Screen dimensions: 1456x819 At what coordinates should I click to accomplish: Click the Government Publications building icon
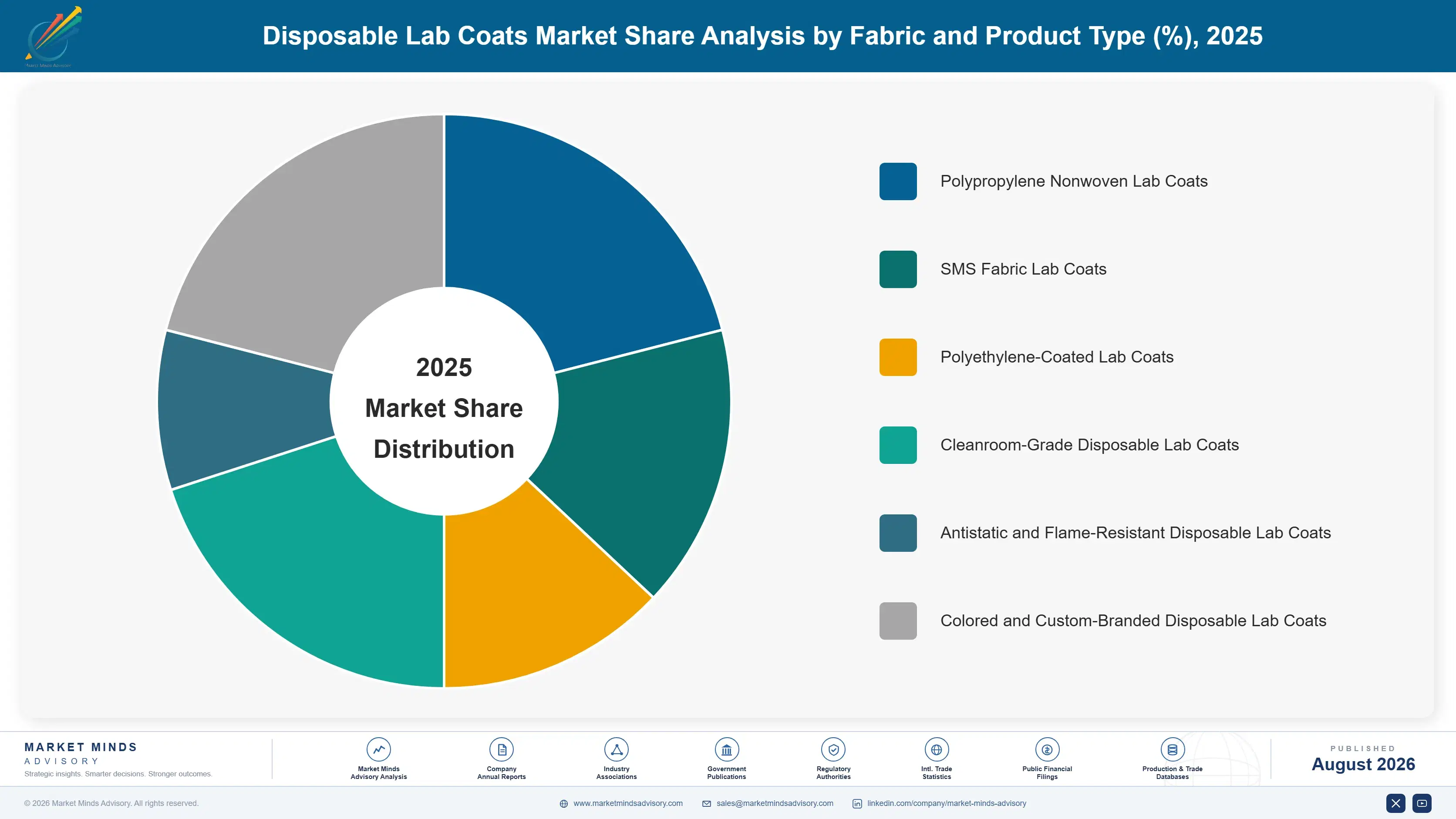[x=726, y=749]
